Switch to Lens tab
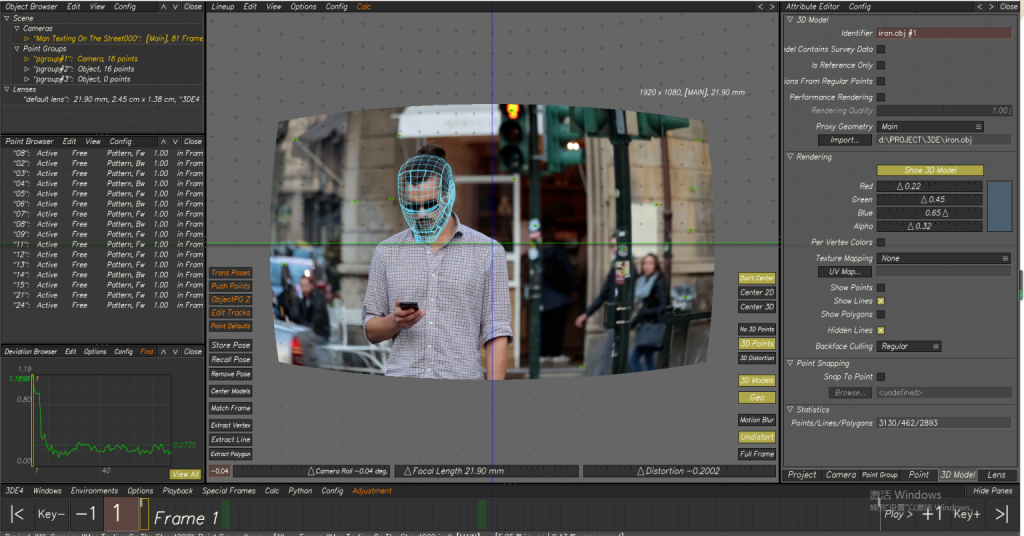 (997, 475)
